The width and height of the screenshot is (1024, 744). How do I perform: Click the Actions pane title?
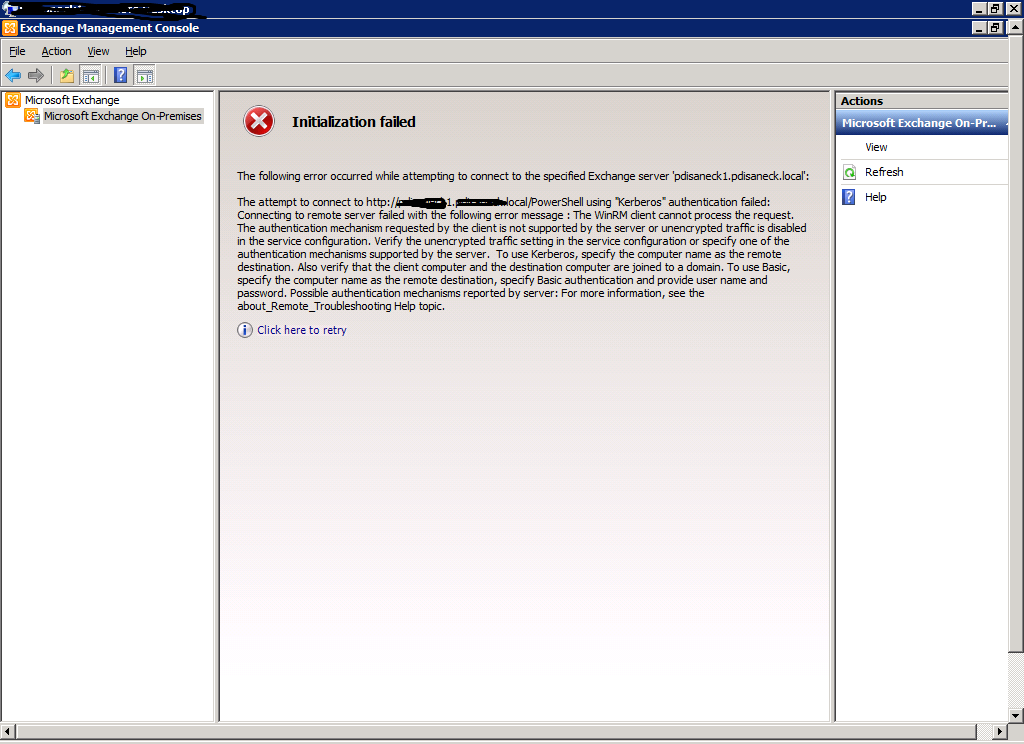[x=861, y=101]
